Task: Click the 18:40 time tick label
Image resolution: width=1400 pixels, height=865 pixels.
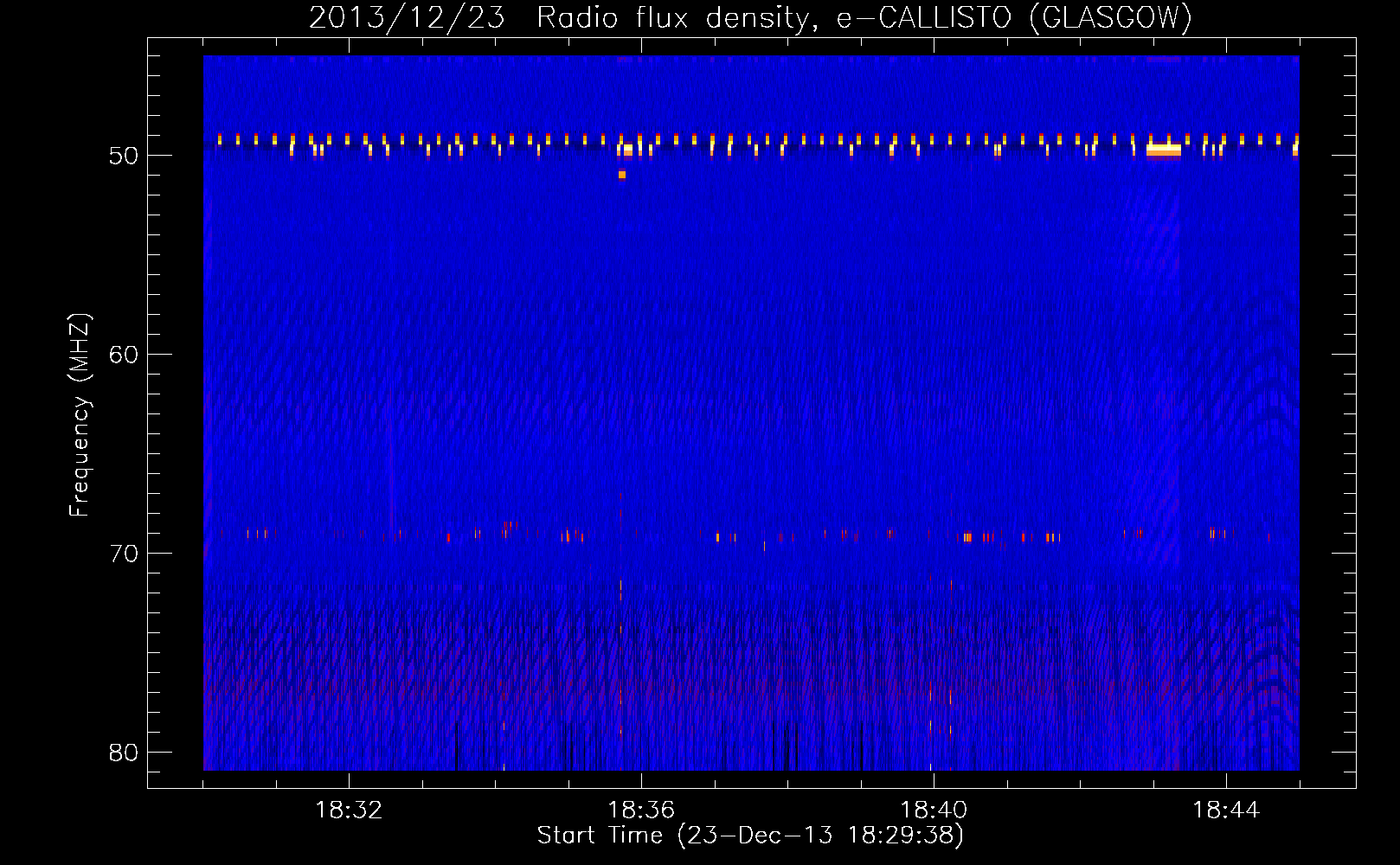Action: (x=934, y=811)
